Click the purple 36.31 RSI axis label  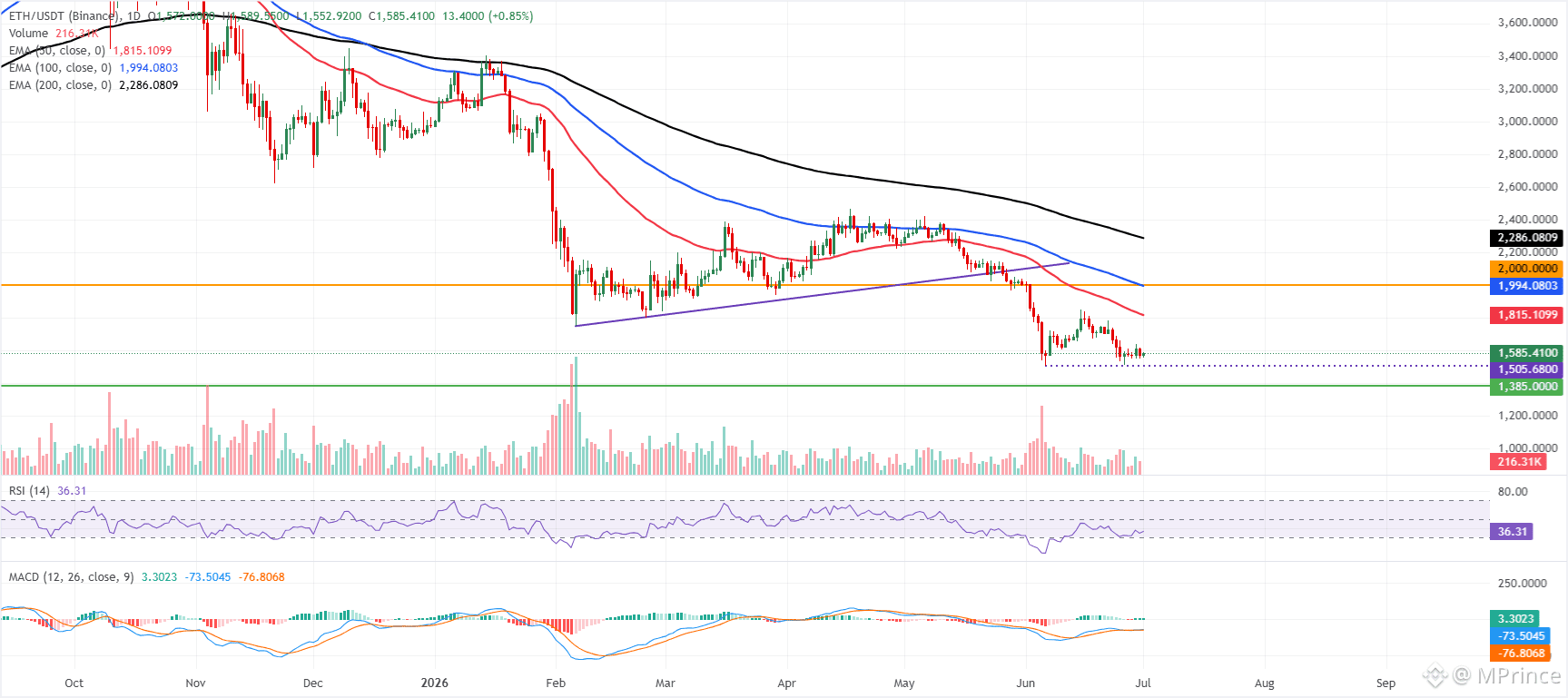pos(1512,532)
